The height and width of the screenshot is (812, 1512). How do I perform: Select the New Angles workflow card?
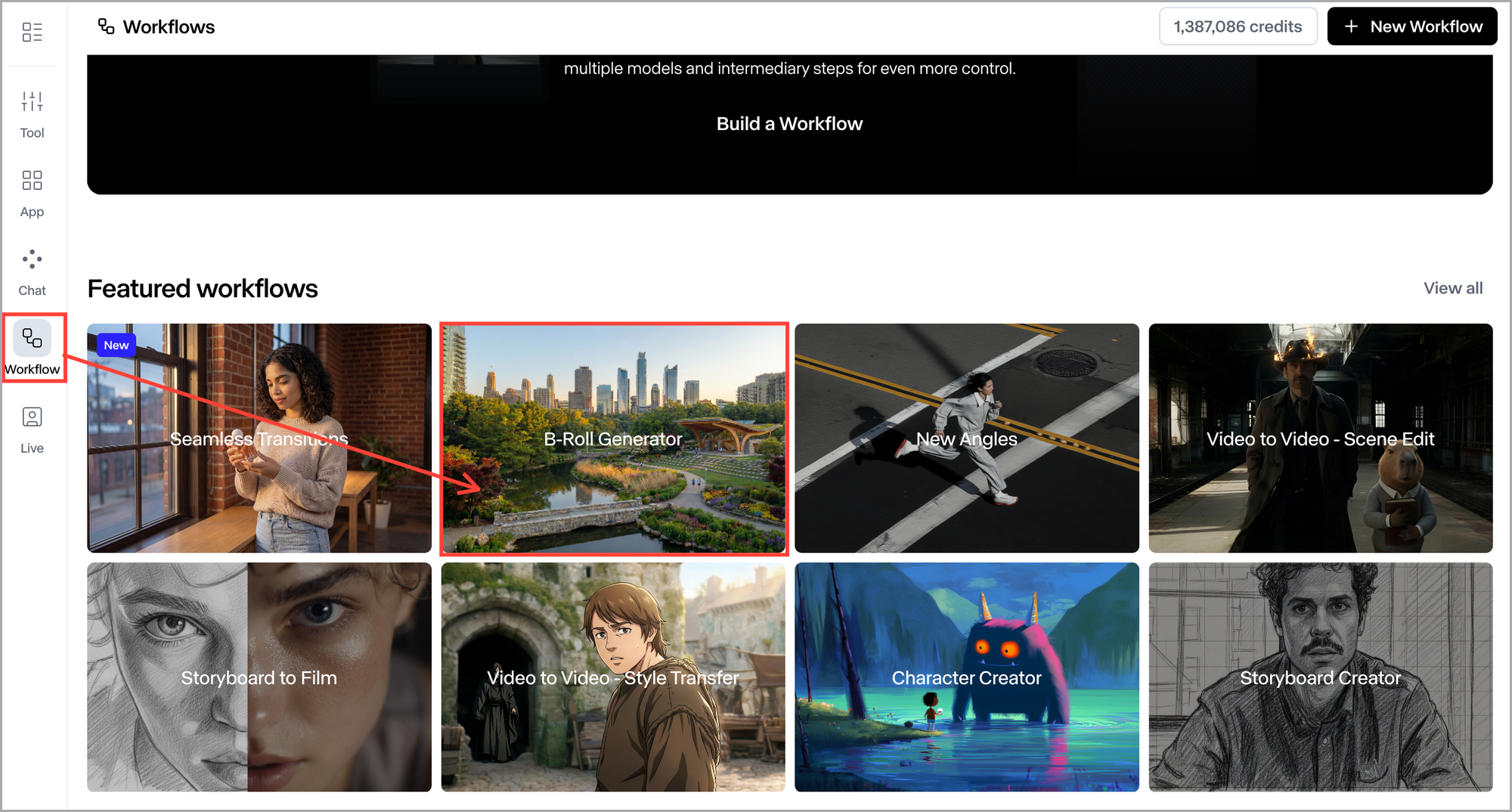[966, 439]
